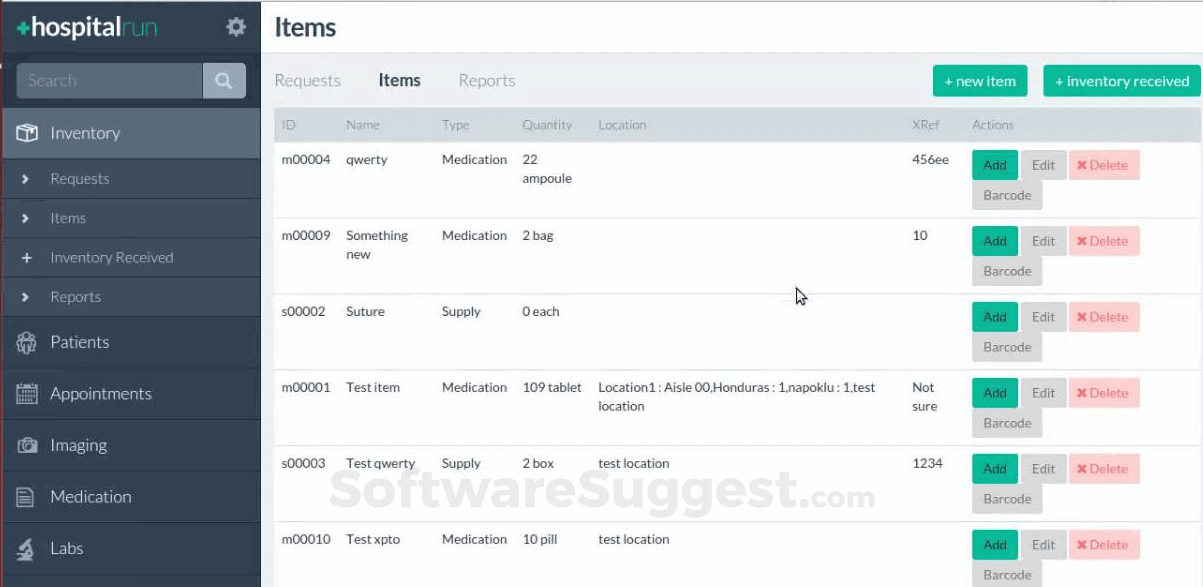Select the Inventory box icon
Viewport: 1203px width, 587px height.
27,133
